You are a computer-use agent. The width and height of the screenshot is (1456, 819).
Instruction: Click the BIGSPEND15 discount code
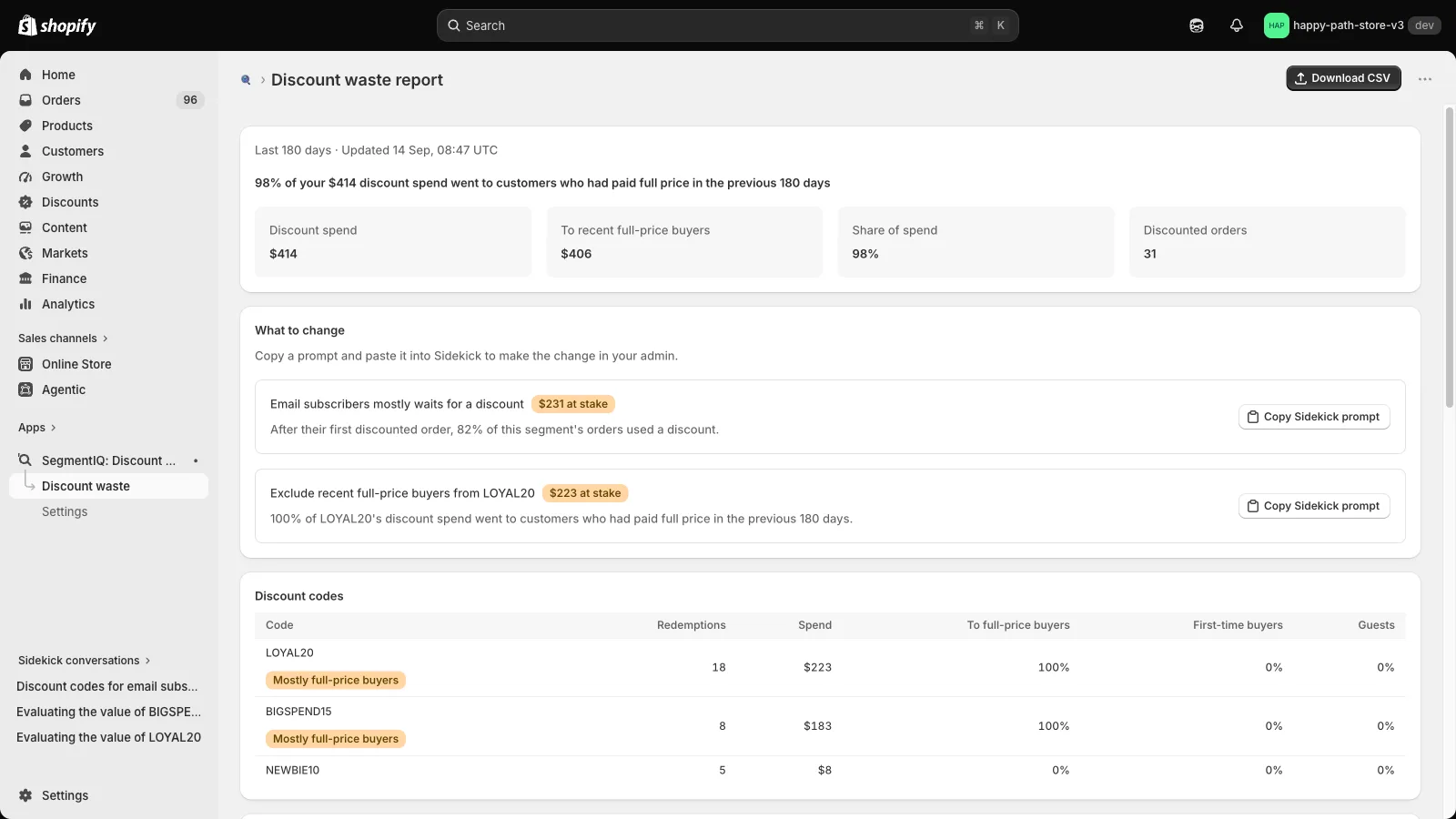298,712
